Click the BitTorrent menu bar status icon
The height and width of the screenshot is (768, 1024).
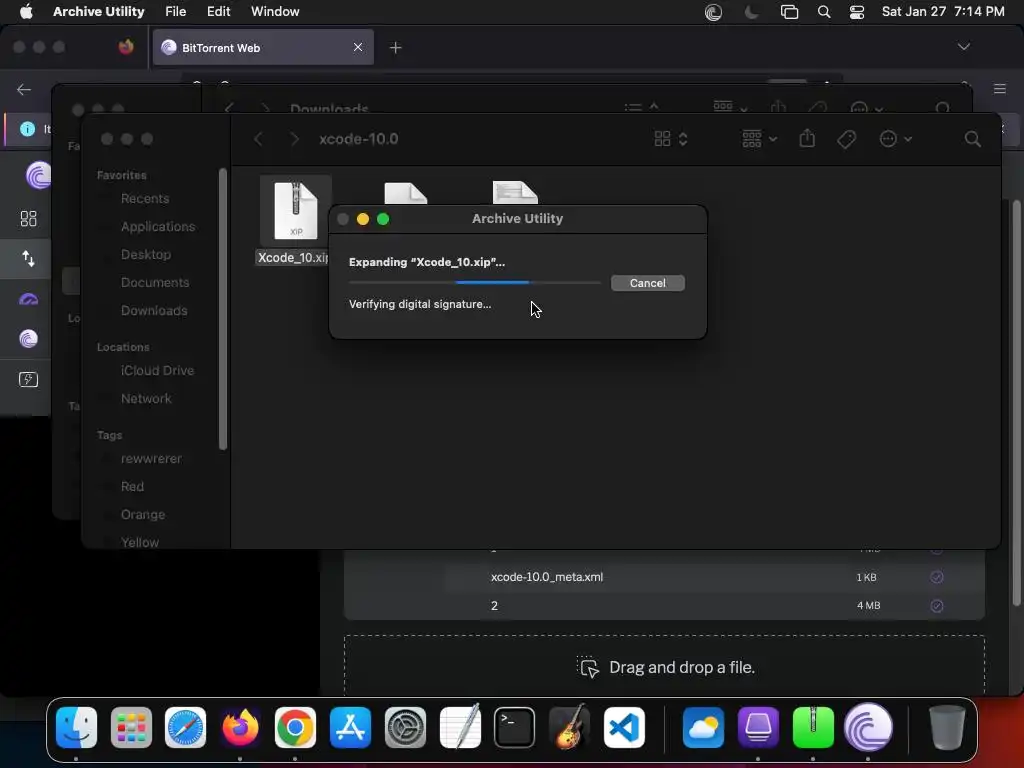click(x=713, y=12)
